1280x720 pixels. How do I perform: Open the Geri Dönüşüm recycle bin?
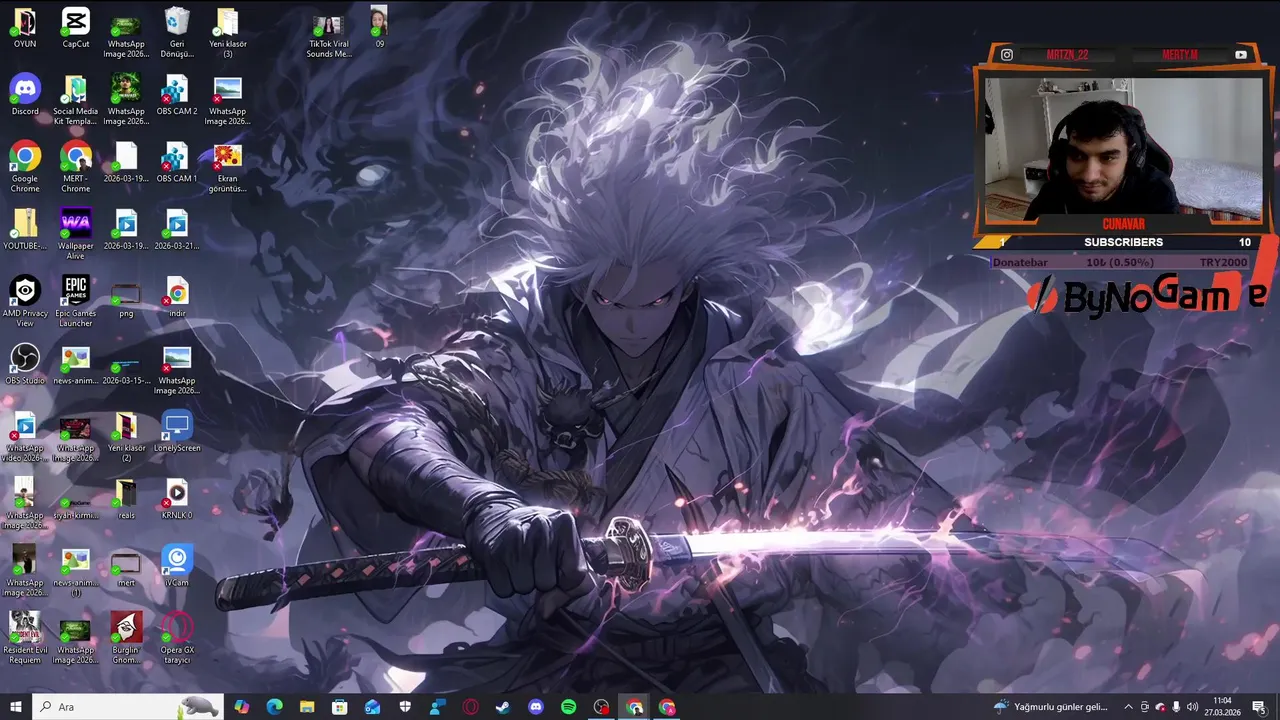(x=177, y=32)
